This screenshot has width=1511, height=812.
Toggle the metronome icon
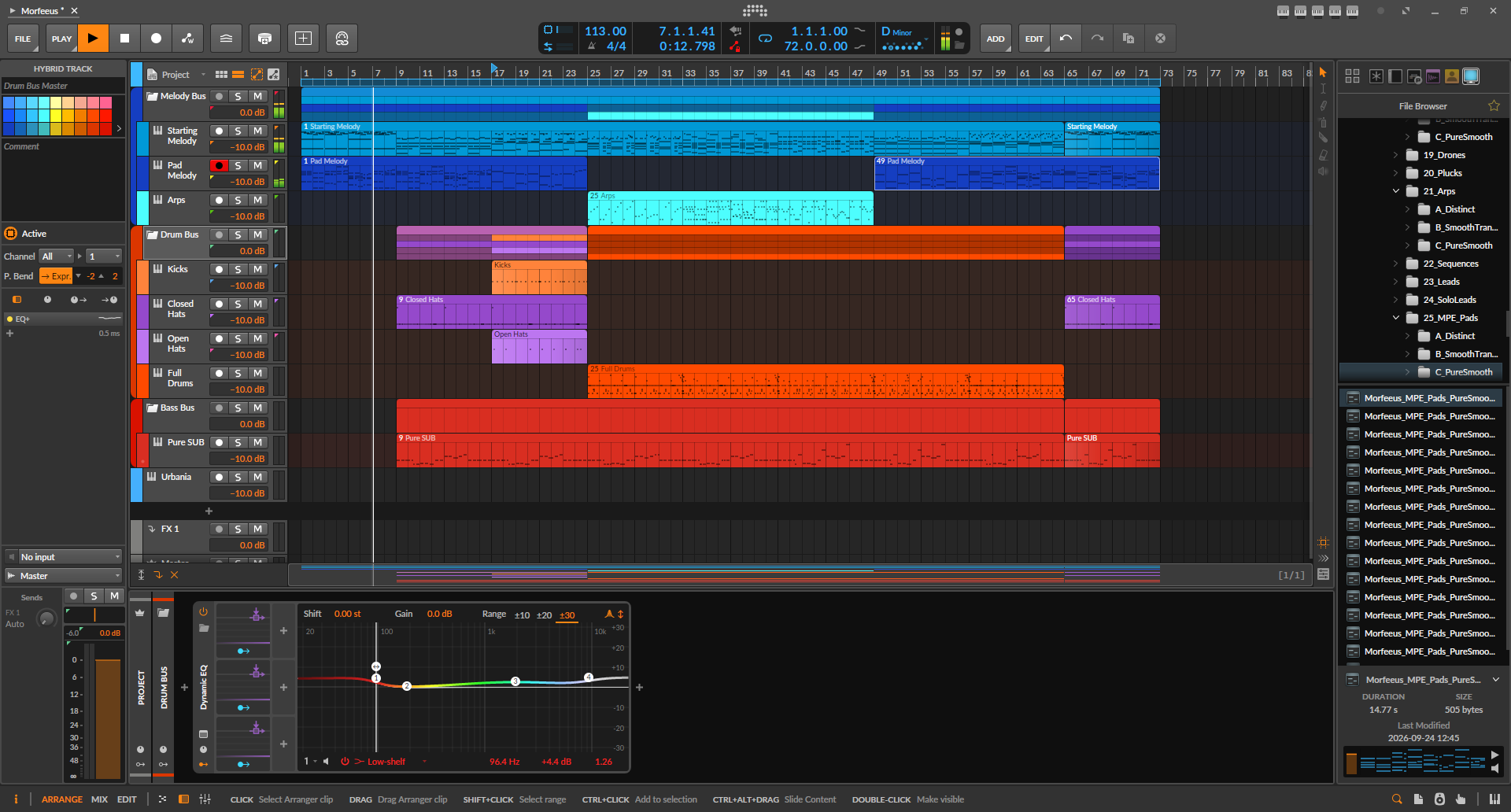pos(591,46)
